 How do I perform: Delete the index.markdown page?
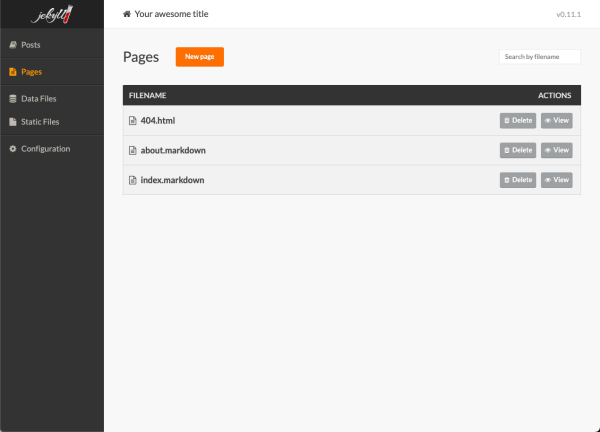[x=518, y=180]
